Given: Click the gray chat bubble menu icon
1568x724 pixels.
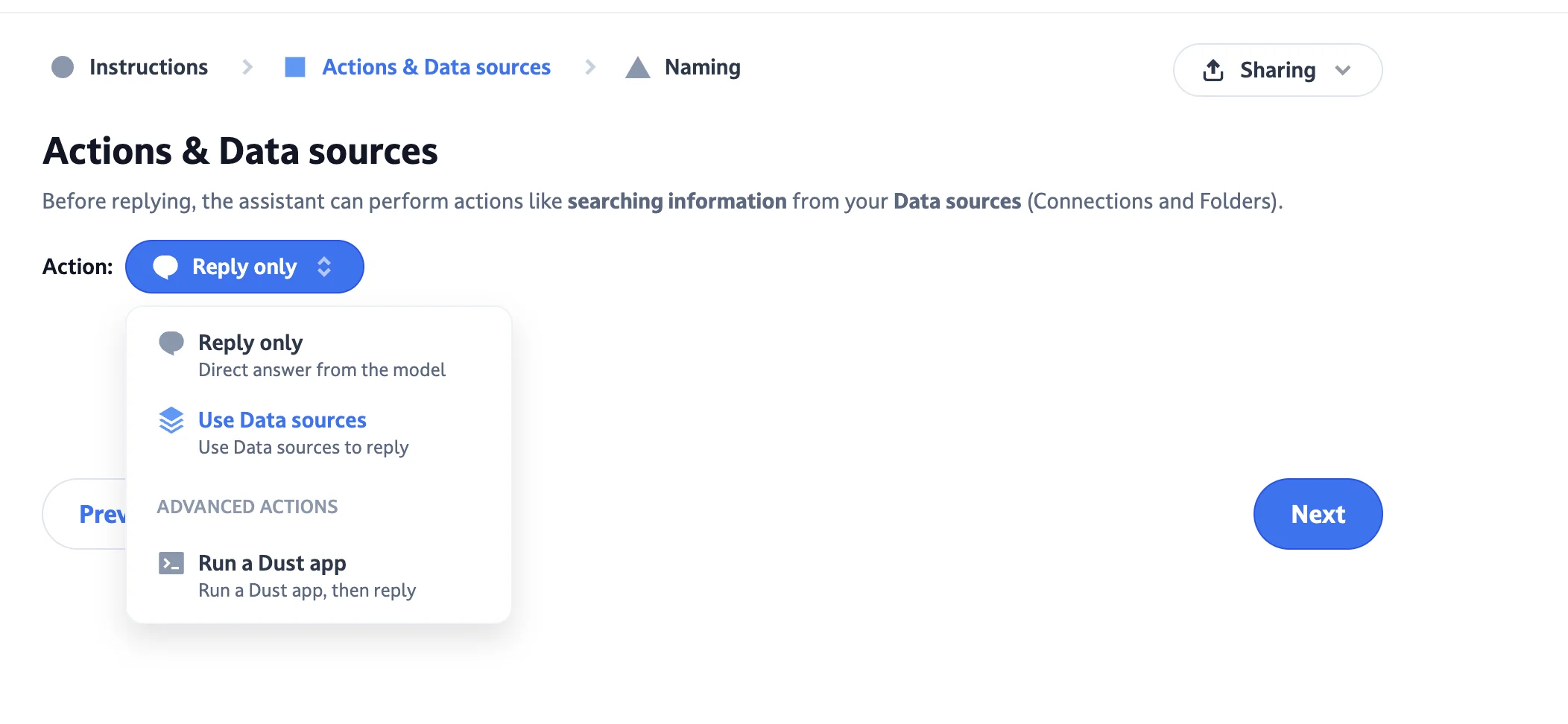Looking at the screenshot, I should click(x=171, y=343).
